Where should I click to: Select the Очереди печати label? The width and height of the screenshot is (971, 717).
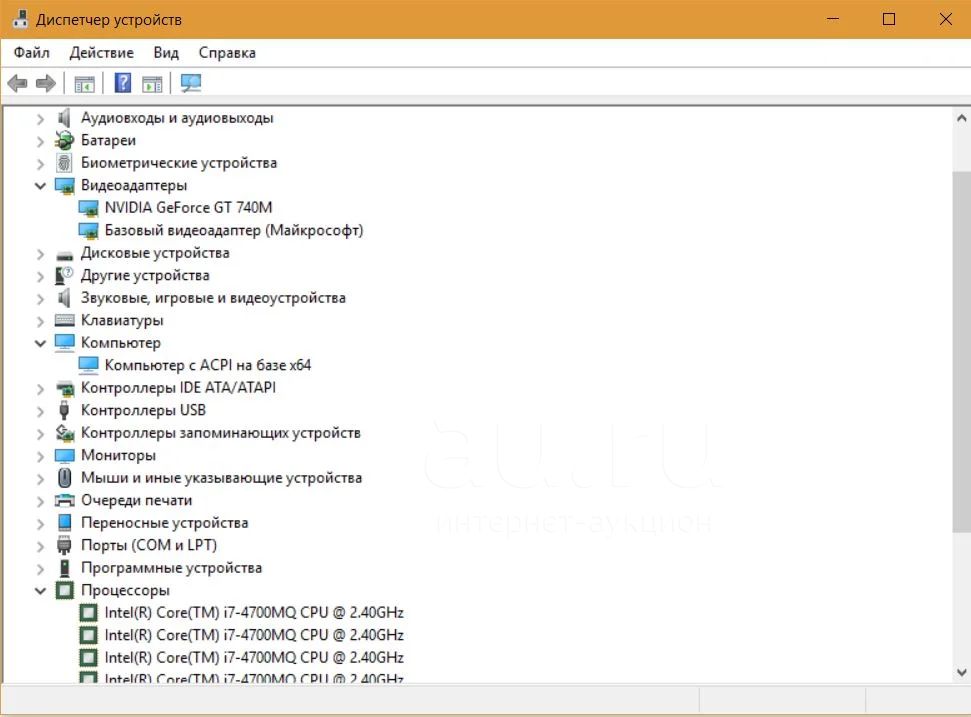(x=136, y=500)
